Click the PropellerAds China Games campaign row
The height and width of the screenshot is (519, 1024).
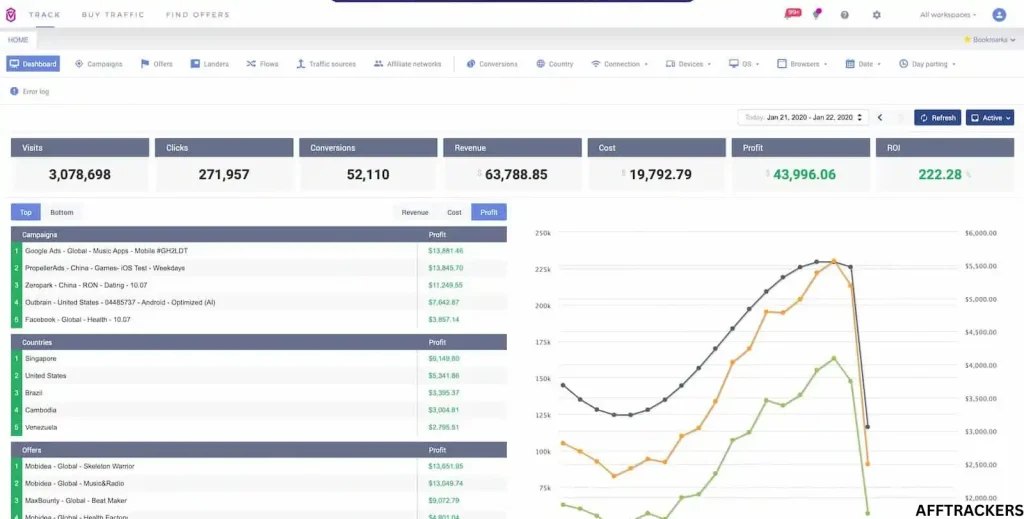(x=259, y=268)
